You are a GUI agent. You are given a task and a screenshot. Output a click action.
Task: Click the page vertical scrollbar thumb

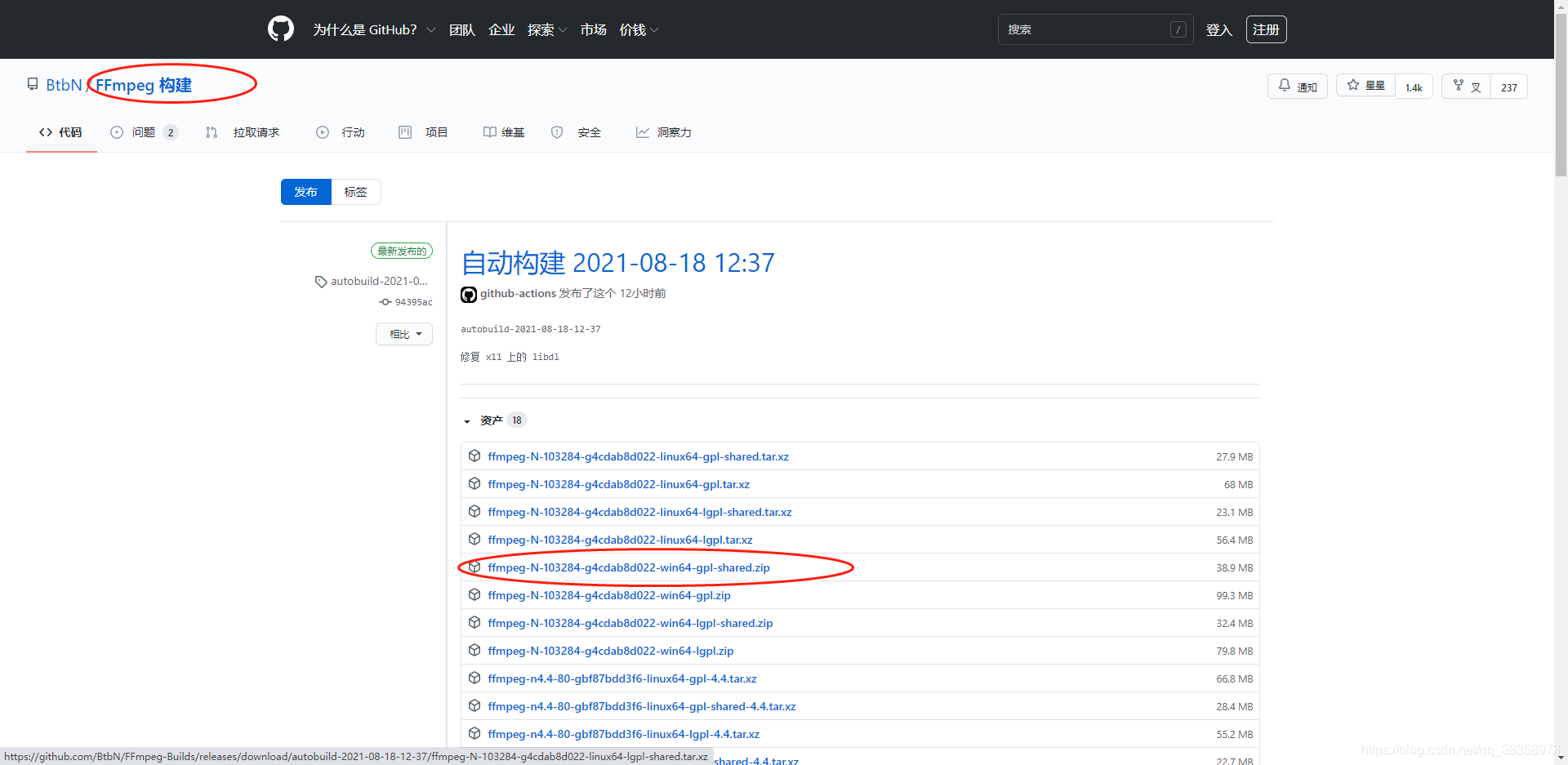[1561, 94]
